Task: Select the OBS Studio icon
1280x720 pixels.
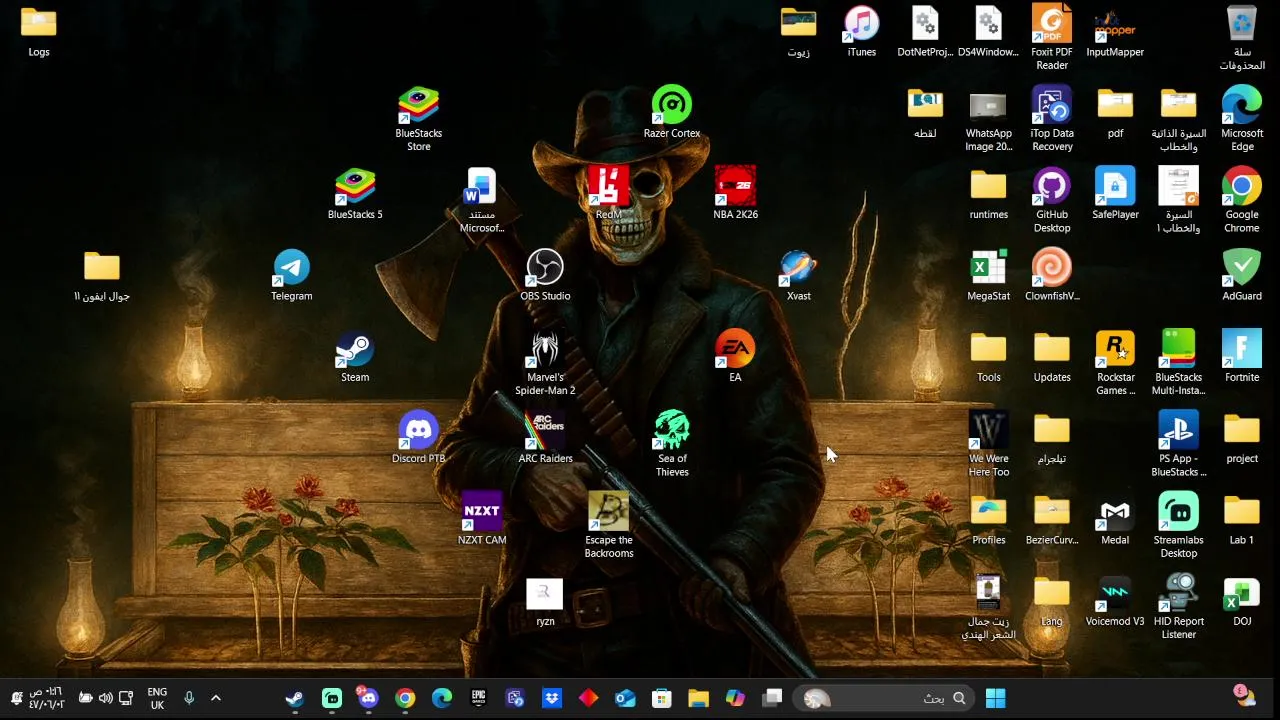Action: click(x=545, y=276)
